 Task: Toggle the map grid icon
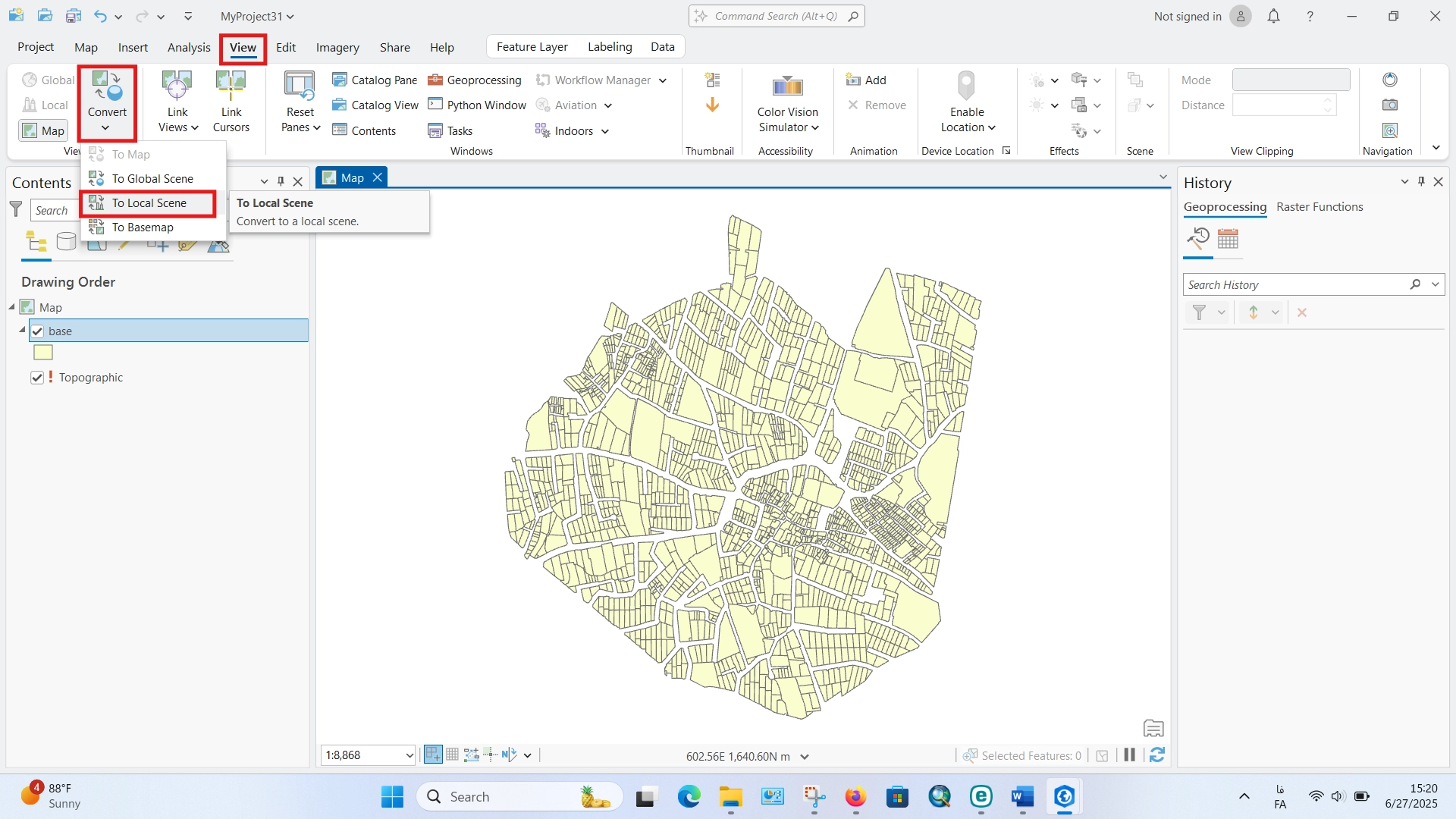click(x=452, y=755)
